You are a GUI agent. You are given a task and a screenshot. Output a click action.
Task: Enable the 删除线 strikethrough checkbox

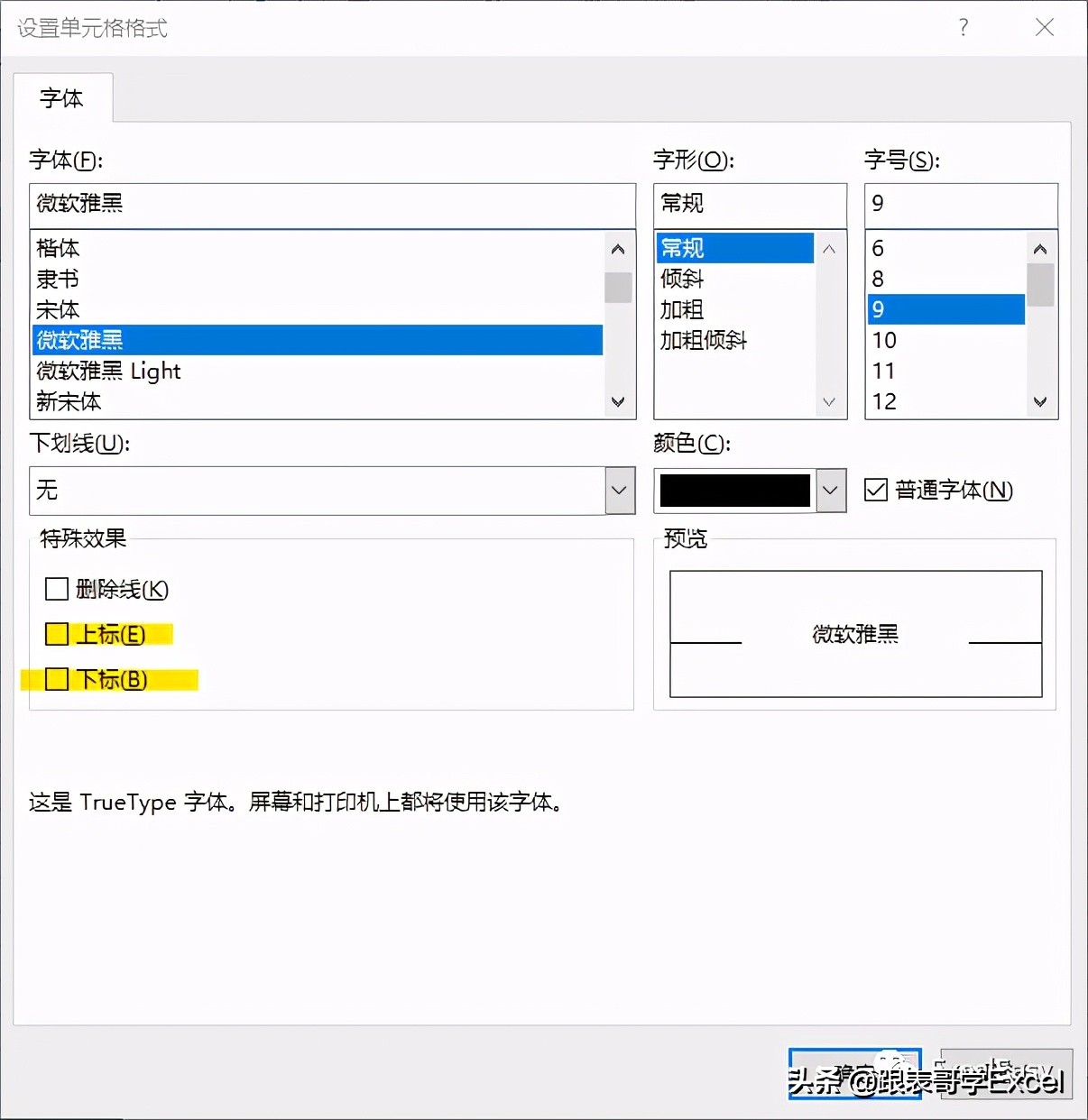56,589
